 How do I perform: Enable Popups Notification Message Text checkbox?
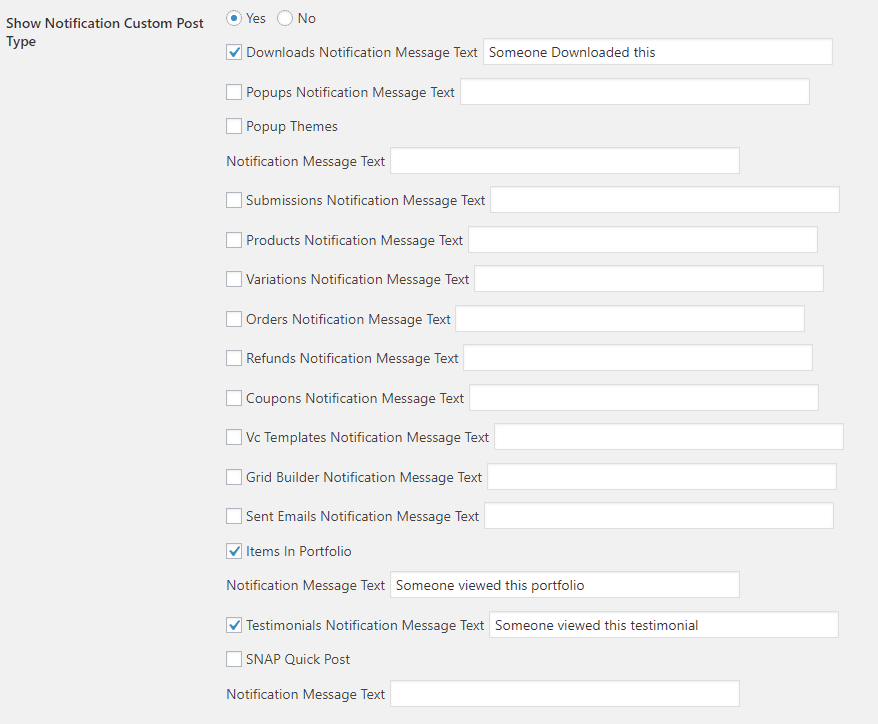pos(234,92)
